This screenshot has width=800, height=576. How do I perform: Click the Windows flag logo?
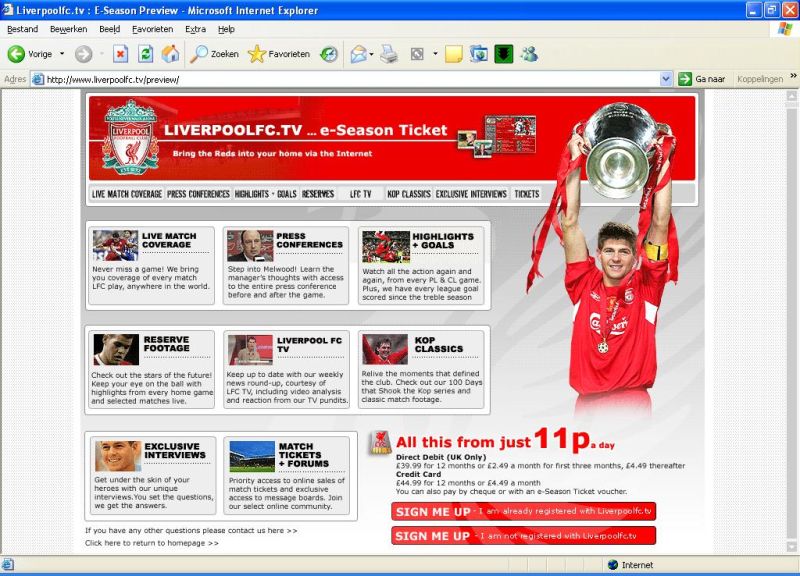coord(785,29)
